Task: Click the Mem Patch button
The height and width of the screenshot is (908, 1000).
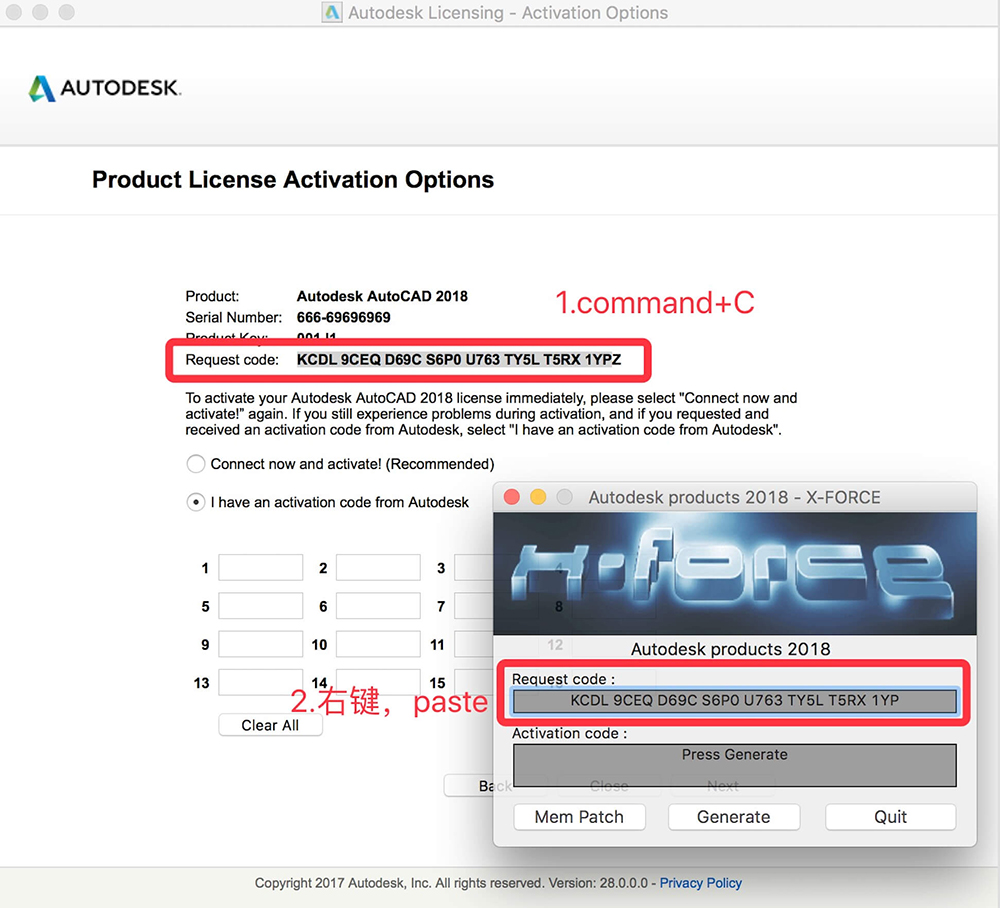Action: tap(579, 817)
